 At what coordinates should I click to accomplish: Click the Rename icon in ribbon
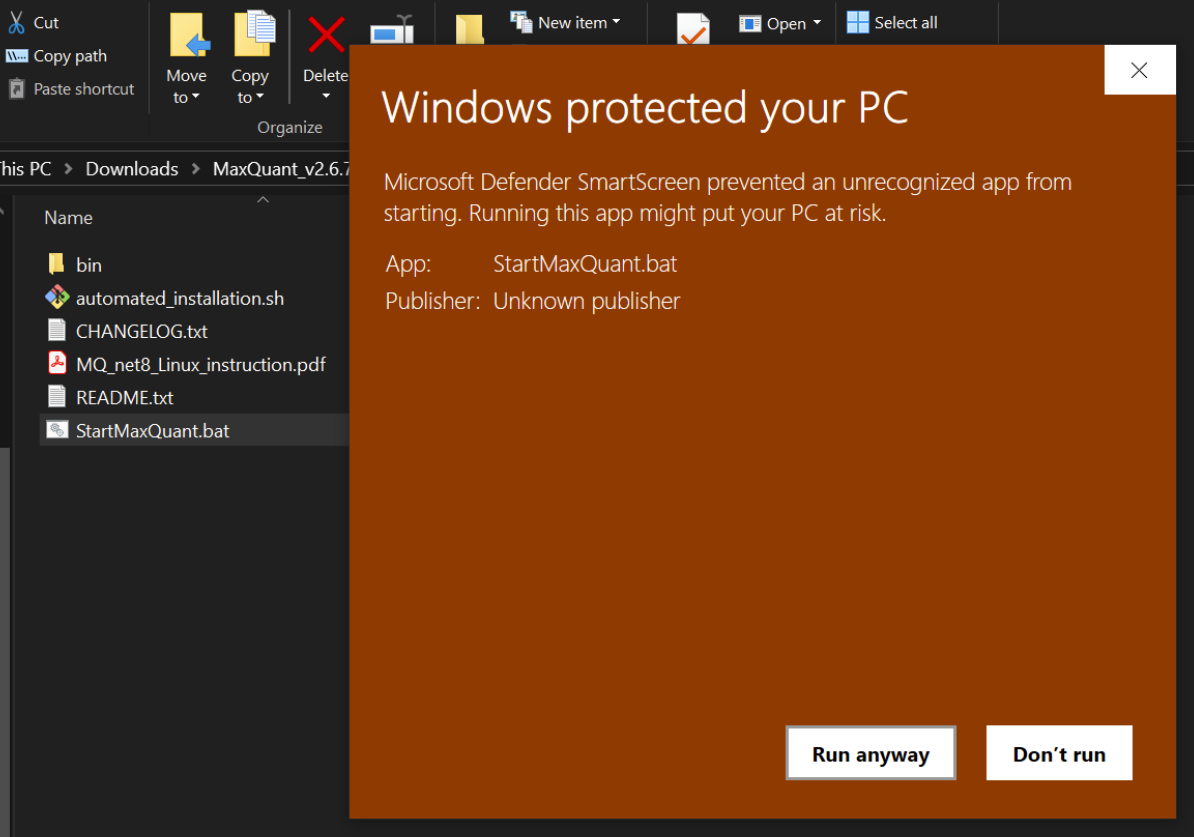click(x=391, y=30)
